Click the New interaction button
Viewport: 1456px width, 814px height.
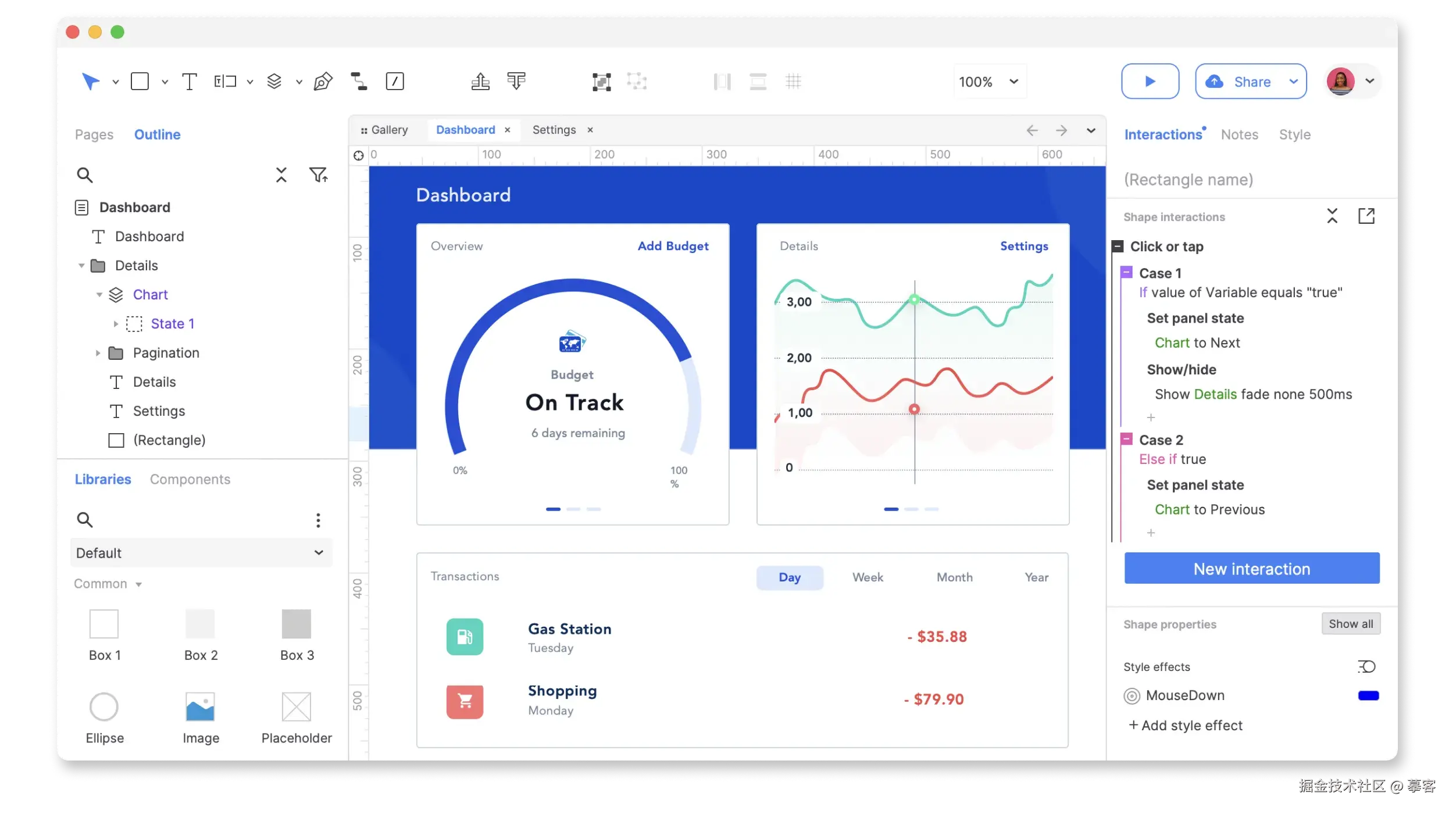[x=1251, y=569]
